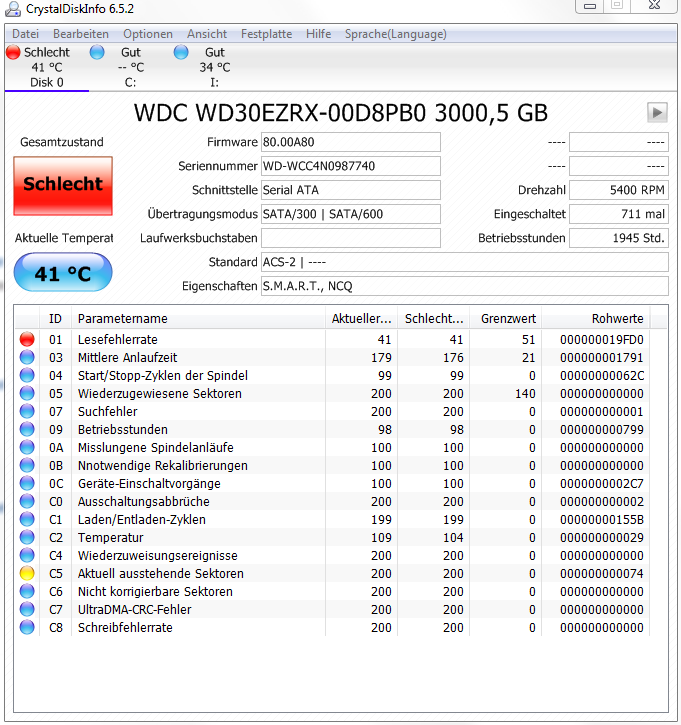Open the Optionen menu

(148, 34)
